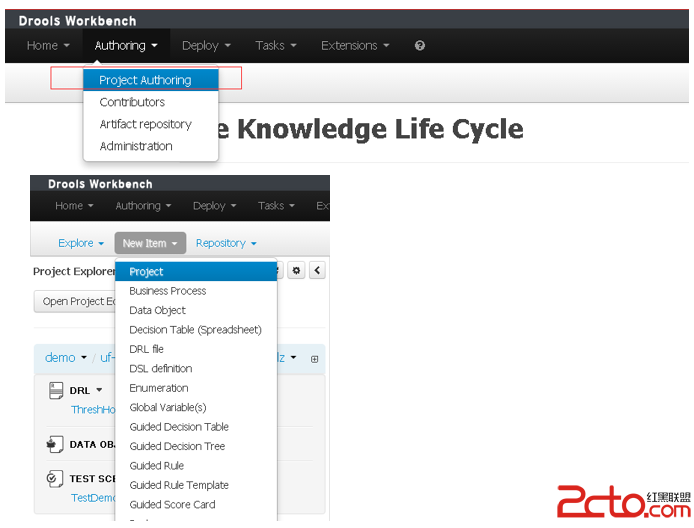Open Deploy dropdown in lower workbench
Screen dimensions: 694x528
214,206
